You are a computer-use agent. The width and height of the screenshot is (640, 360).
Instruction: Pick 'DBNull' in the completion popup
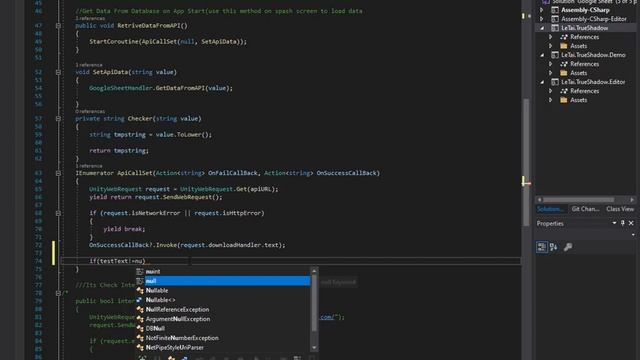coord(155,329)
